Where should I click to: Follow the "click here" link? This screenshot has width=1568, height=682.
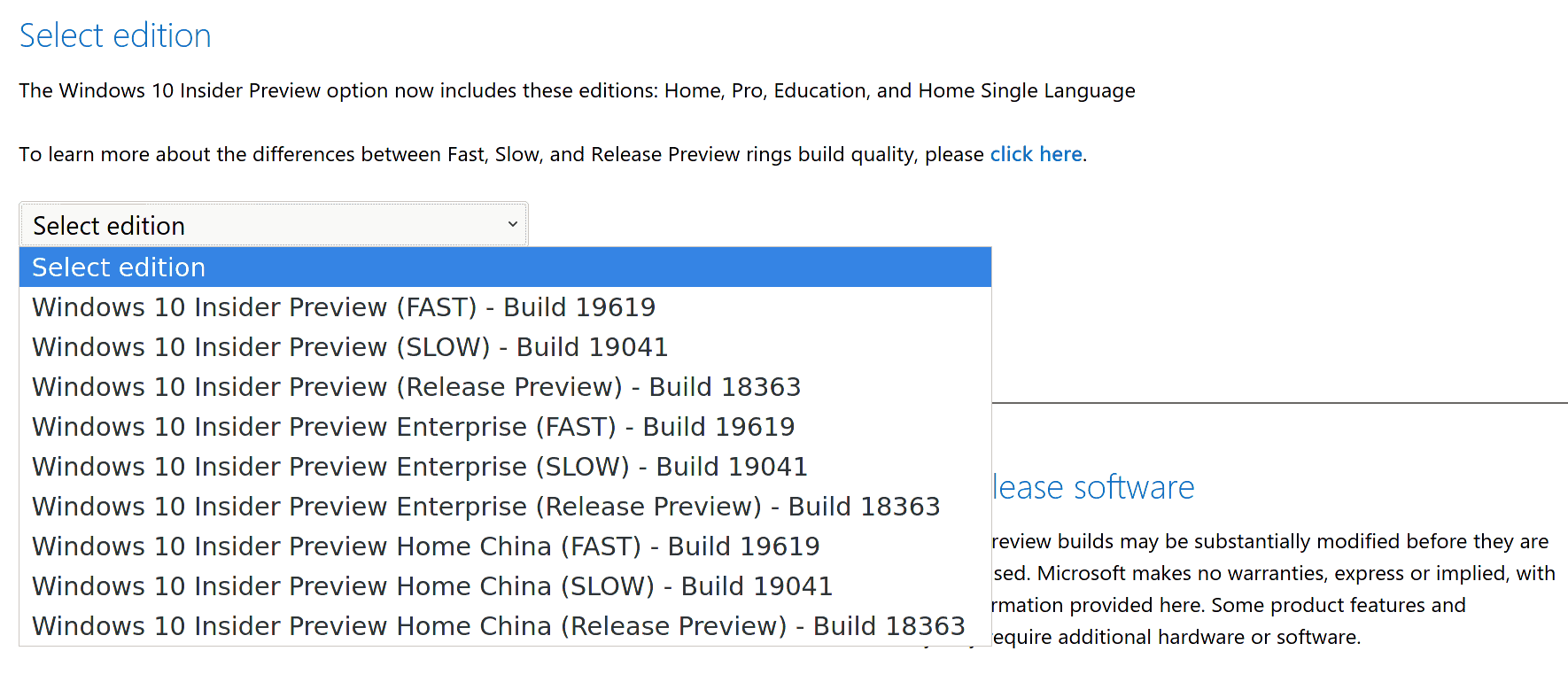pyautogui.click(x=1036, y=154)
